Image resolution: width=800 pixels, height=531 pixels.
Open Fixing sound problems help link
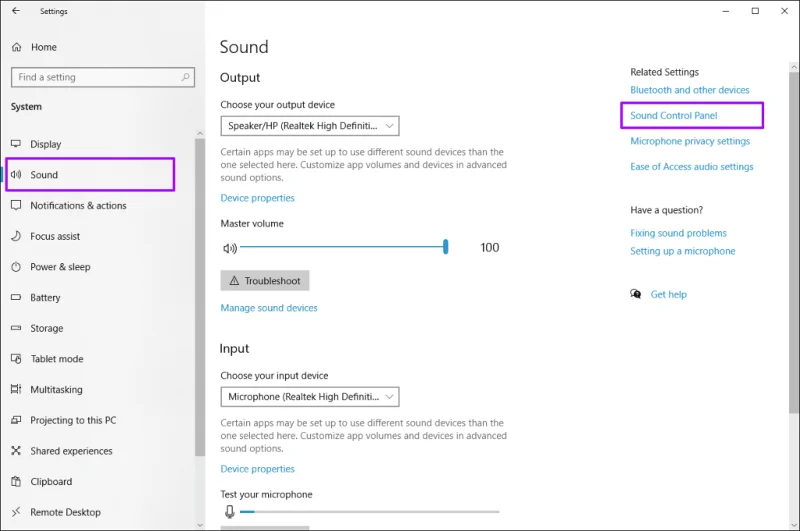pyautogui.click(x=678, y=233)
